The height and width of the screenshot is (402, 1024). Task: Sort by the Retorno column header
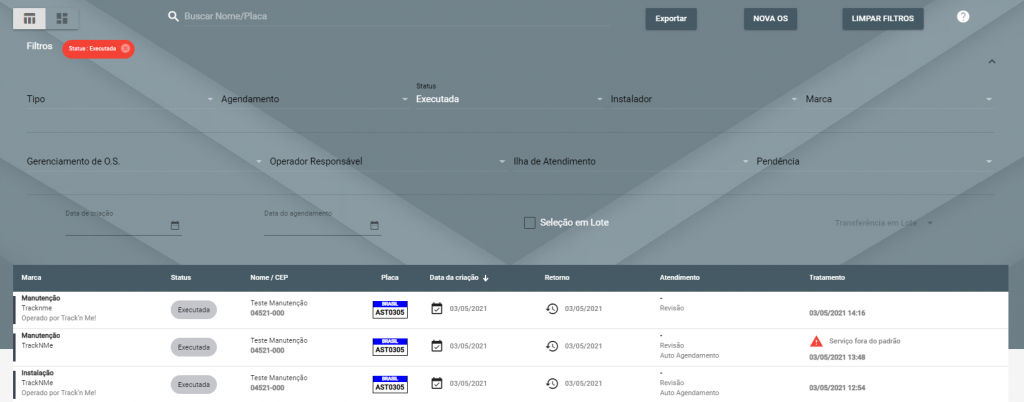(x=557, y=277)
